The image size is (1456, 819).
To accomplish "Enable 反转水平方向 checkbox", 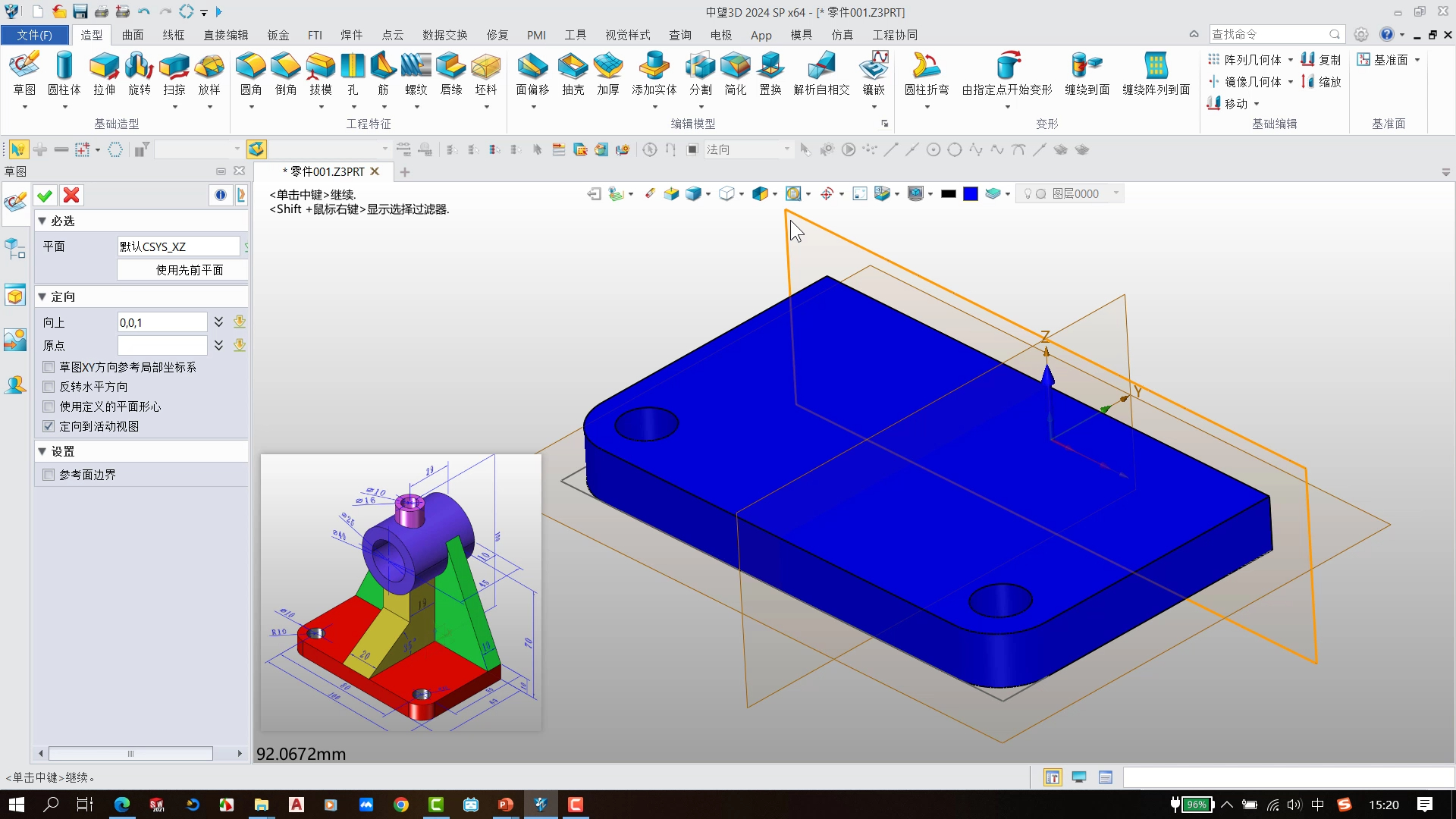I will coord(49,387).
